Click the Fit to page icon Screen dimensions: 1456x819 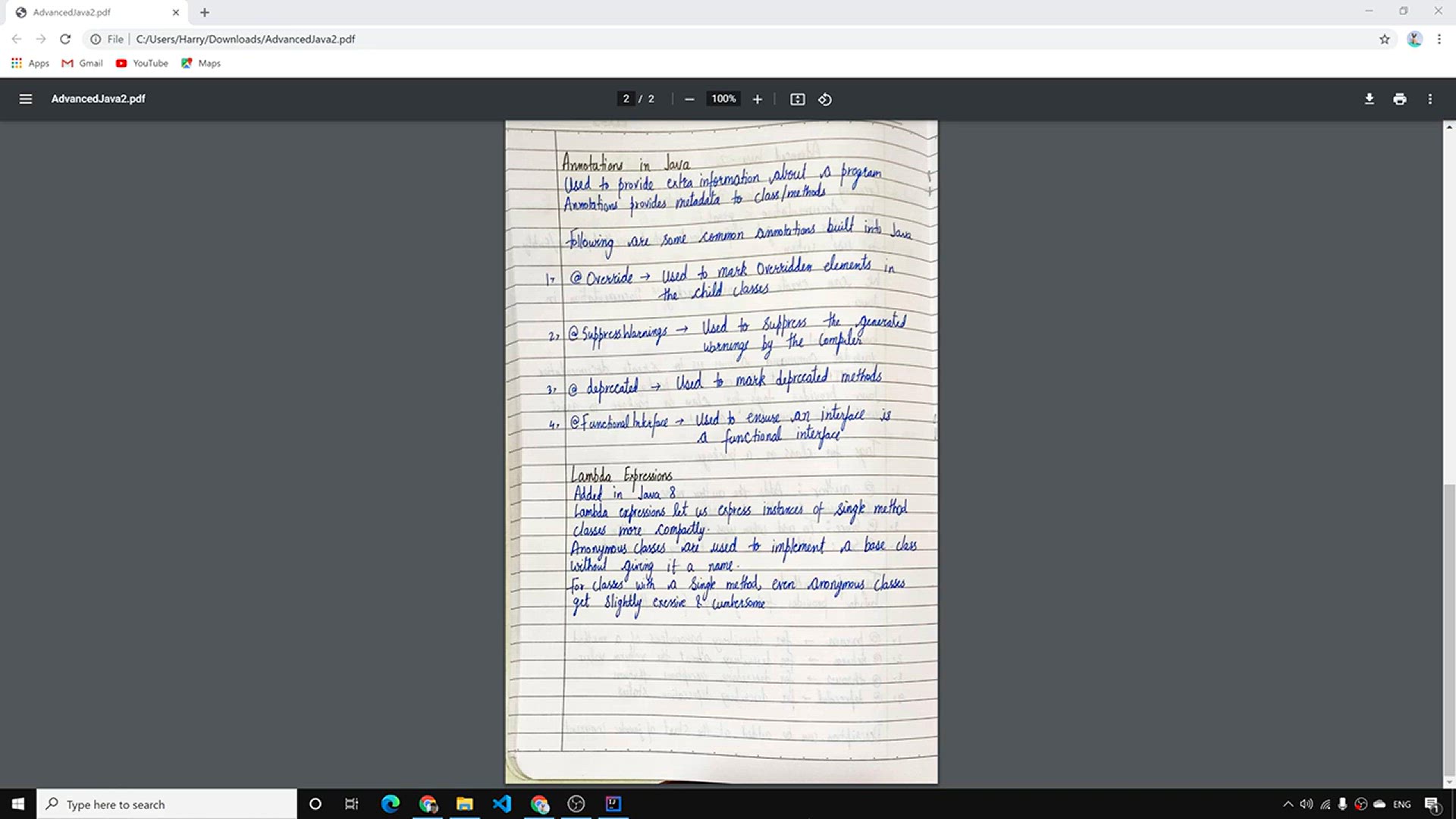[x=797, y=99]
